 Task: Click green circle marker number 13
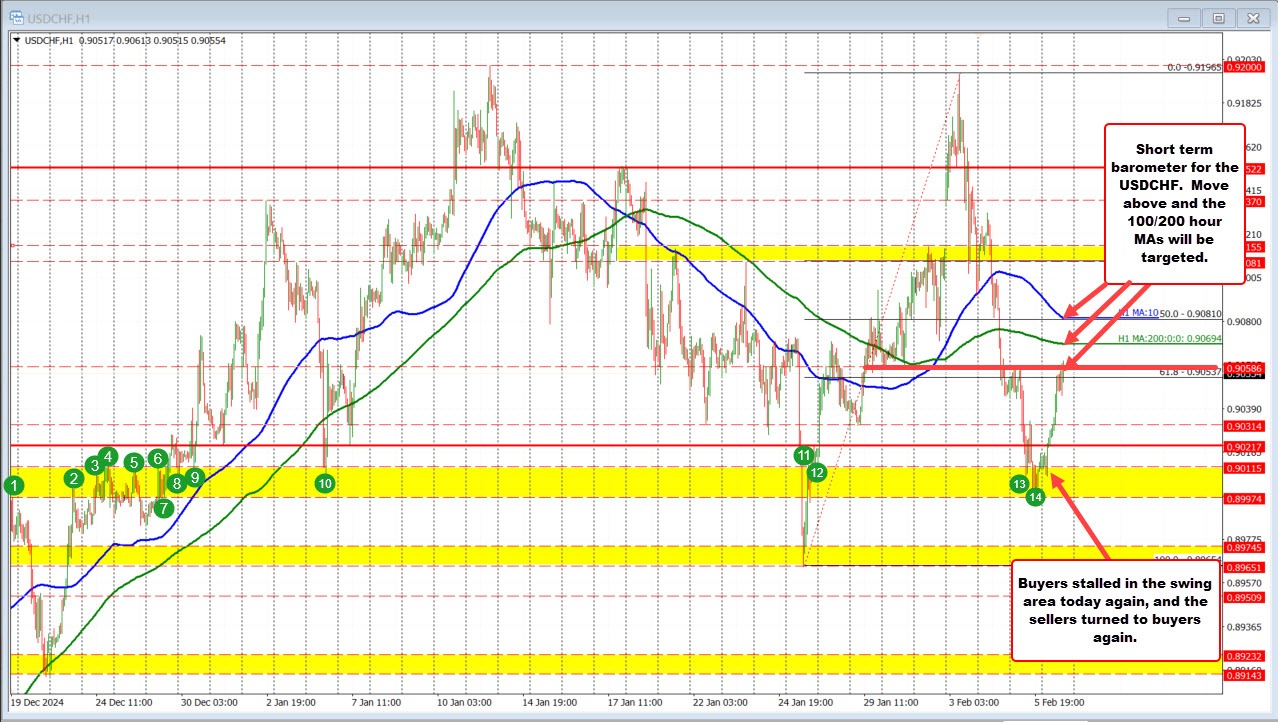click(1019, 484)
